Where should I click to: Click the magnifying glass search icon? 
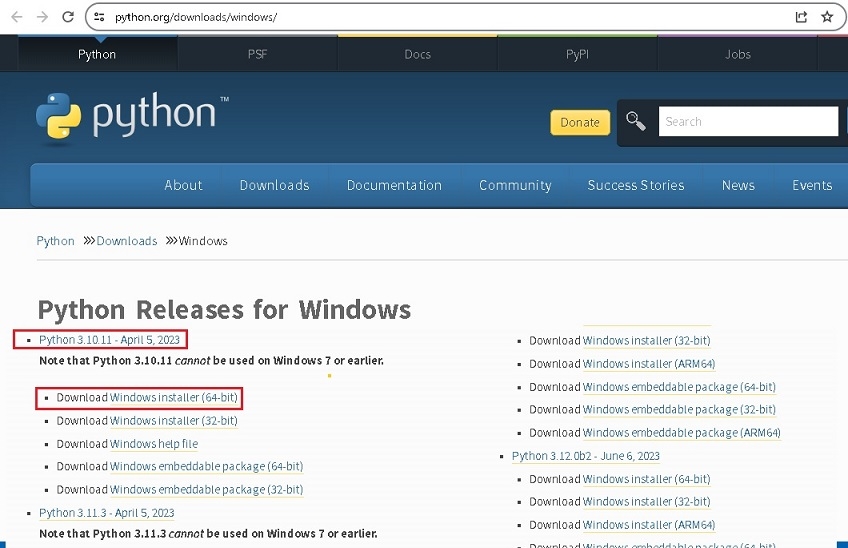[636, 122]
